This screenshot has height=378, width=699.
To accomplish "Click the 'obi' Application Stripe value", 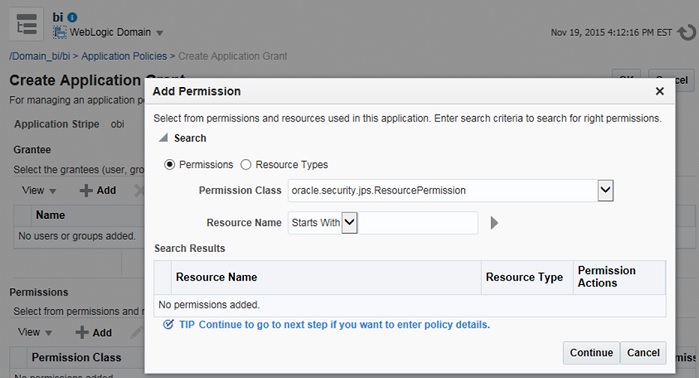I will click(118, 124).
